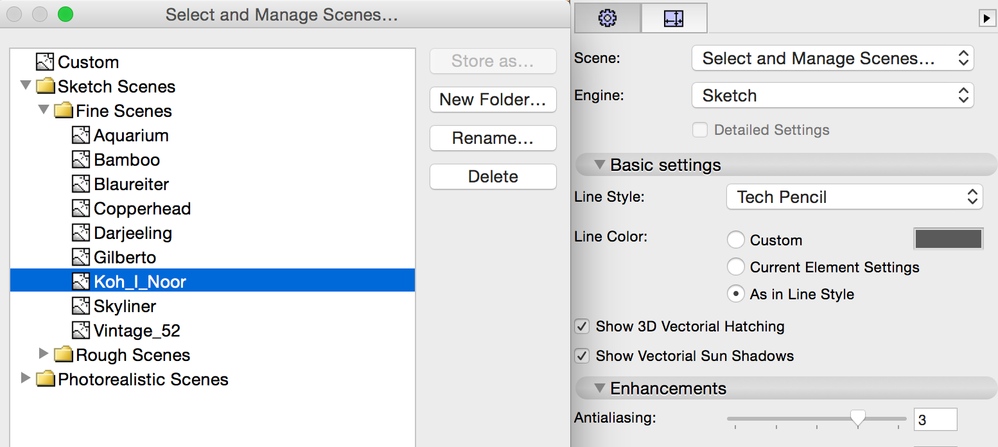This screenshot has height=447, width=998.
Task: Collapse the Basic settings section
Action: [x=599, y=165]
